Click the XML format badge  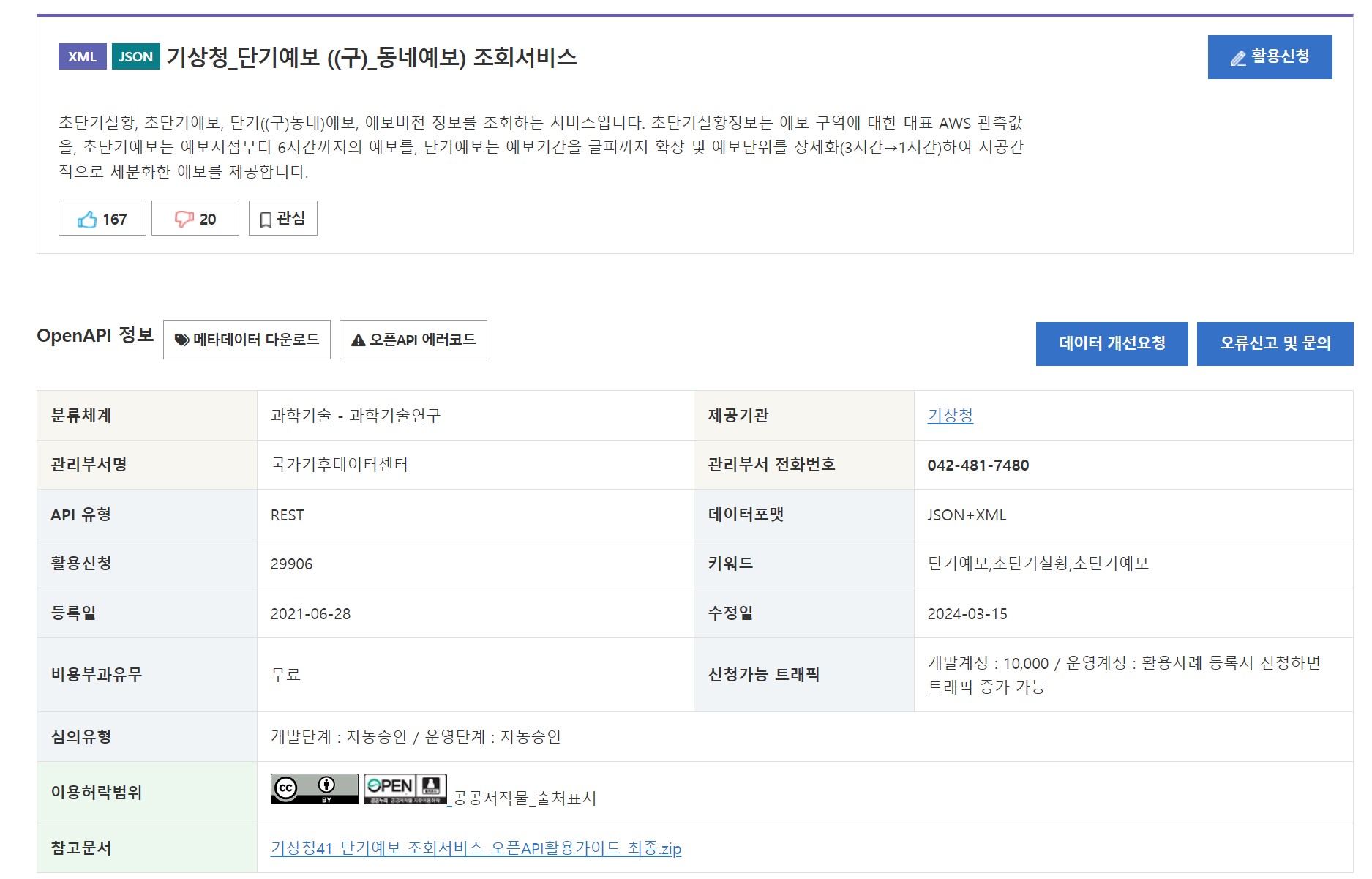click(x=83, y=56)
